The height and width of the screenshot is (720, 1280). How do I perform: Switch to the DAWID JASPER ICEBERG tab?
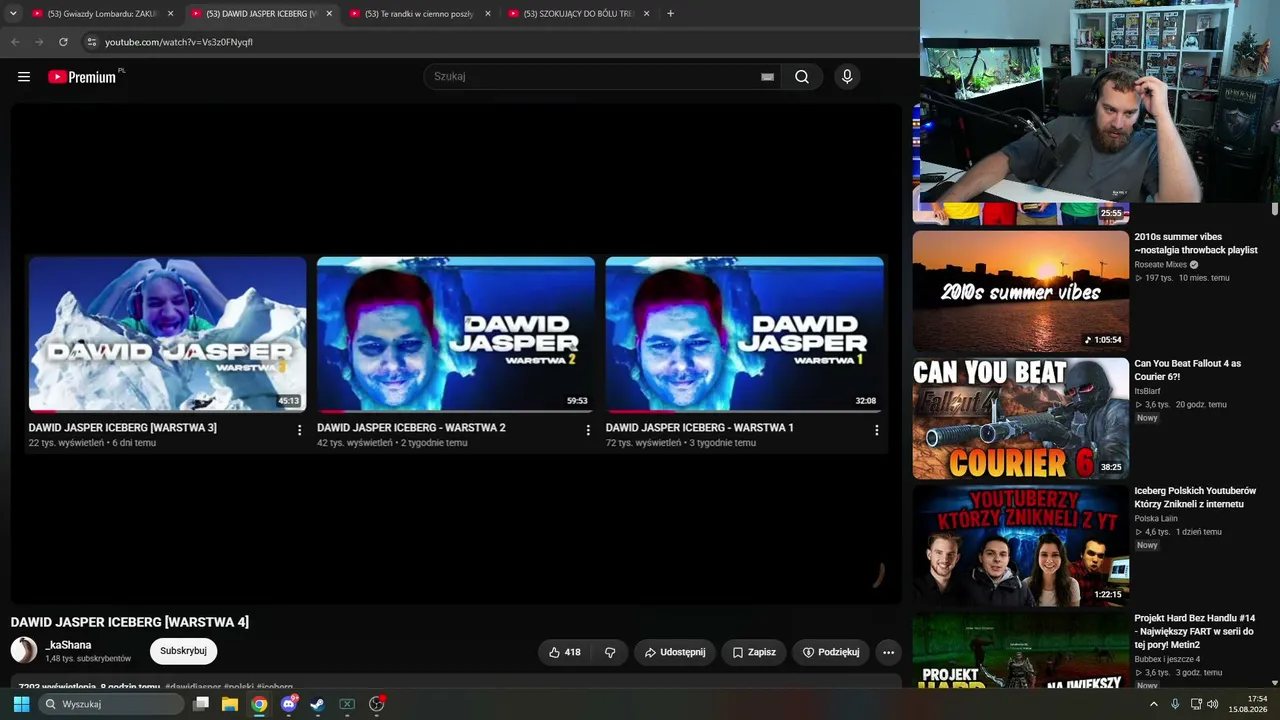click(x=262, y=14)
